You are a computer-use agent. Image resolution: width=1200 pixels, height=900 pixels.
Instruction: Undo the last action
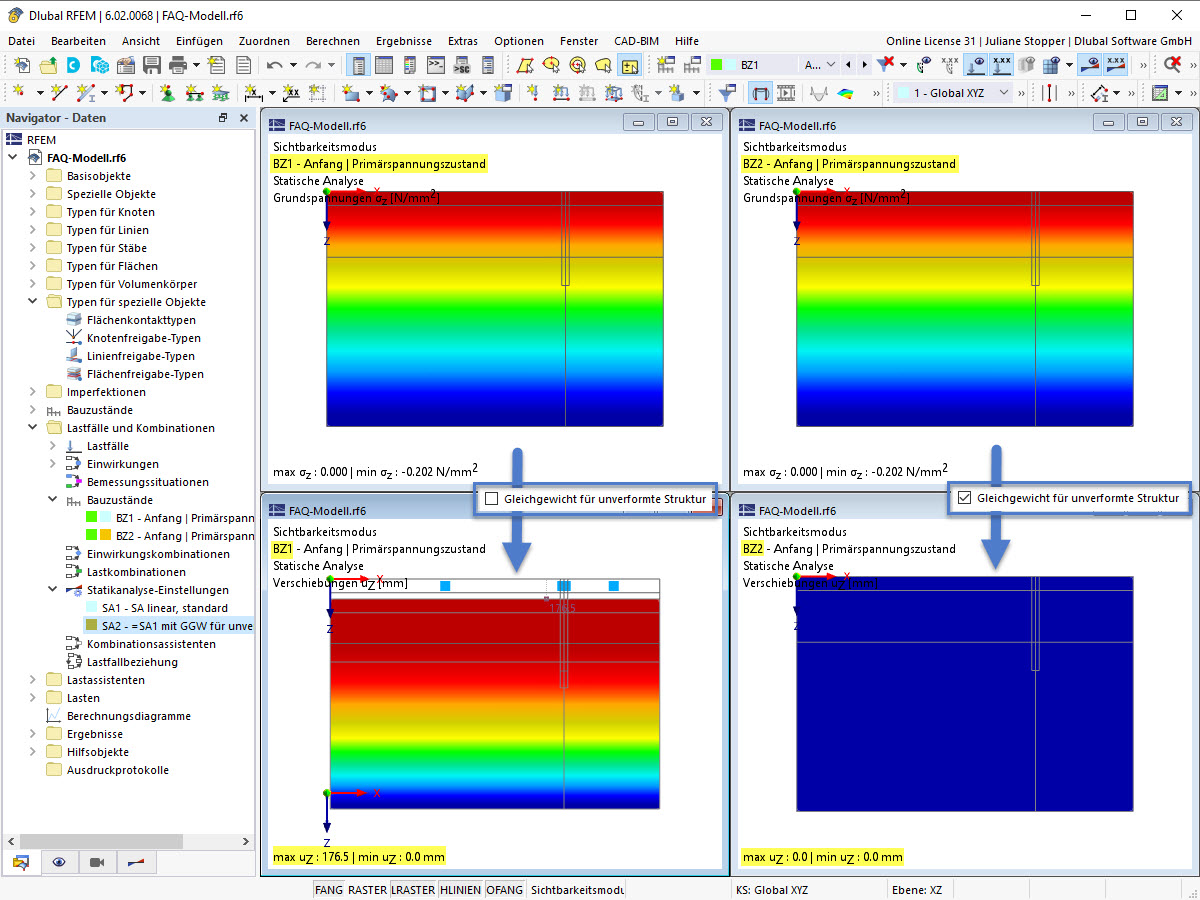(x=274, y=65)
